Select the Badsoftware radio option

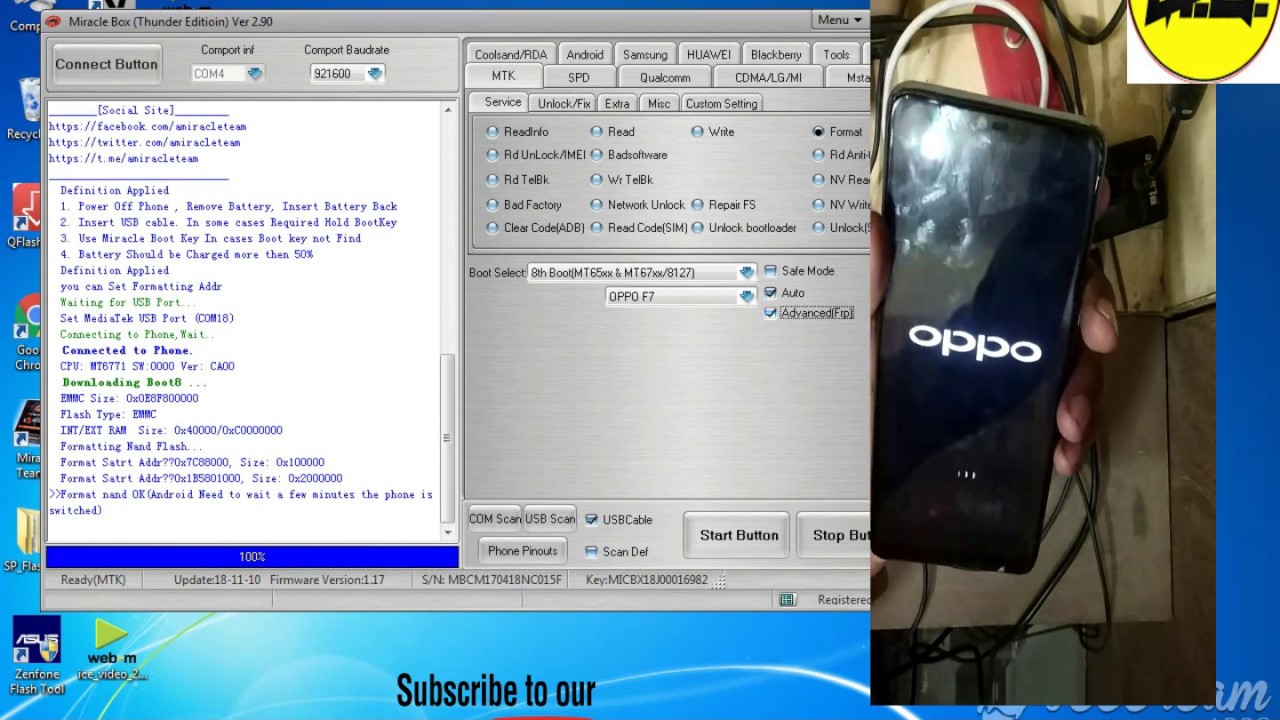pos(629,155)
